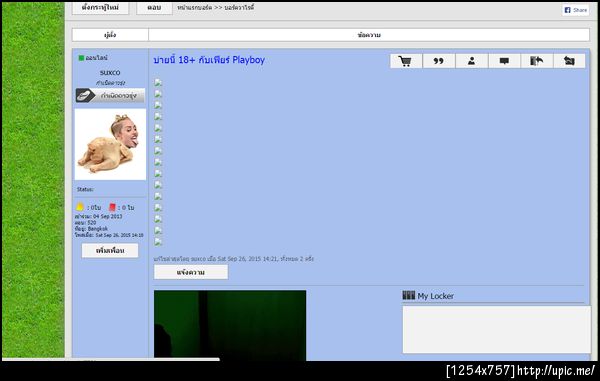
Task: Click the door with curved arrow icon
Action: coord(536,60)
